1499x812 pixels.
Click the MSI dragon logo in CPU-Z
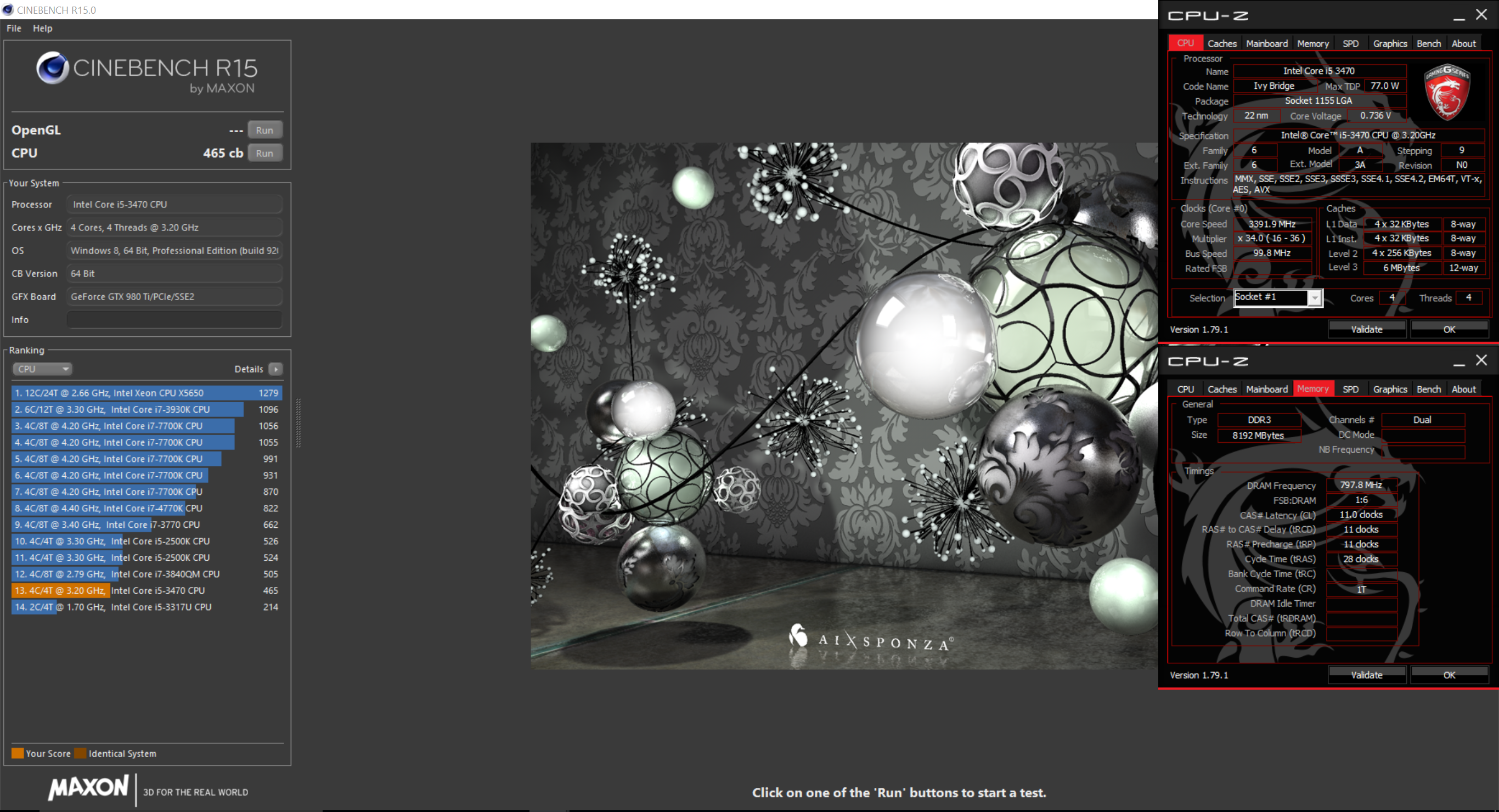[x=1447, y=92]
